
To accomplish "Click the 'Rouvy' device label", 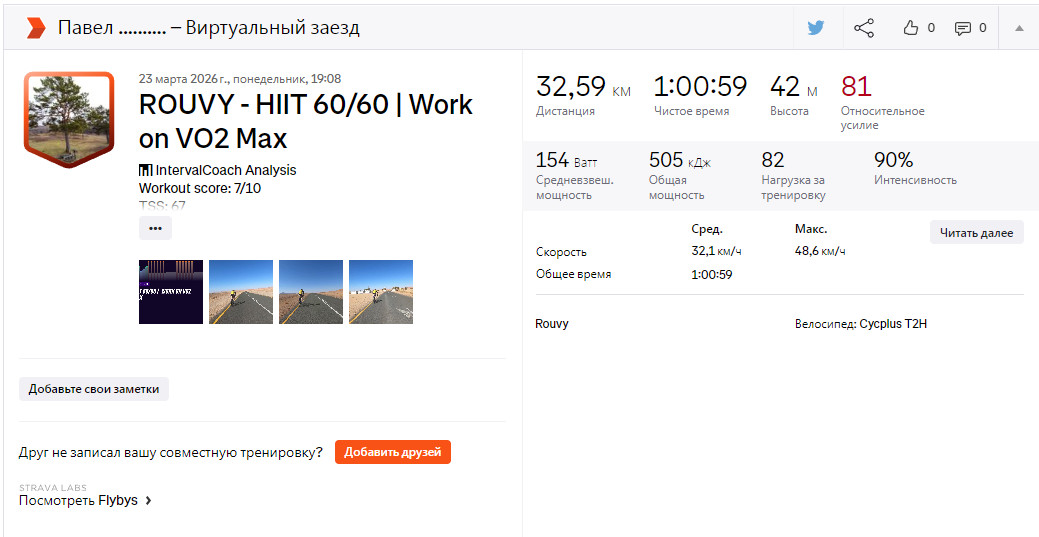I will [552, 324].
